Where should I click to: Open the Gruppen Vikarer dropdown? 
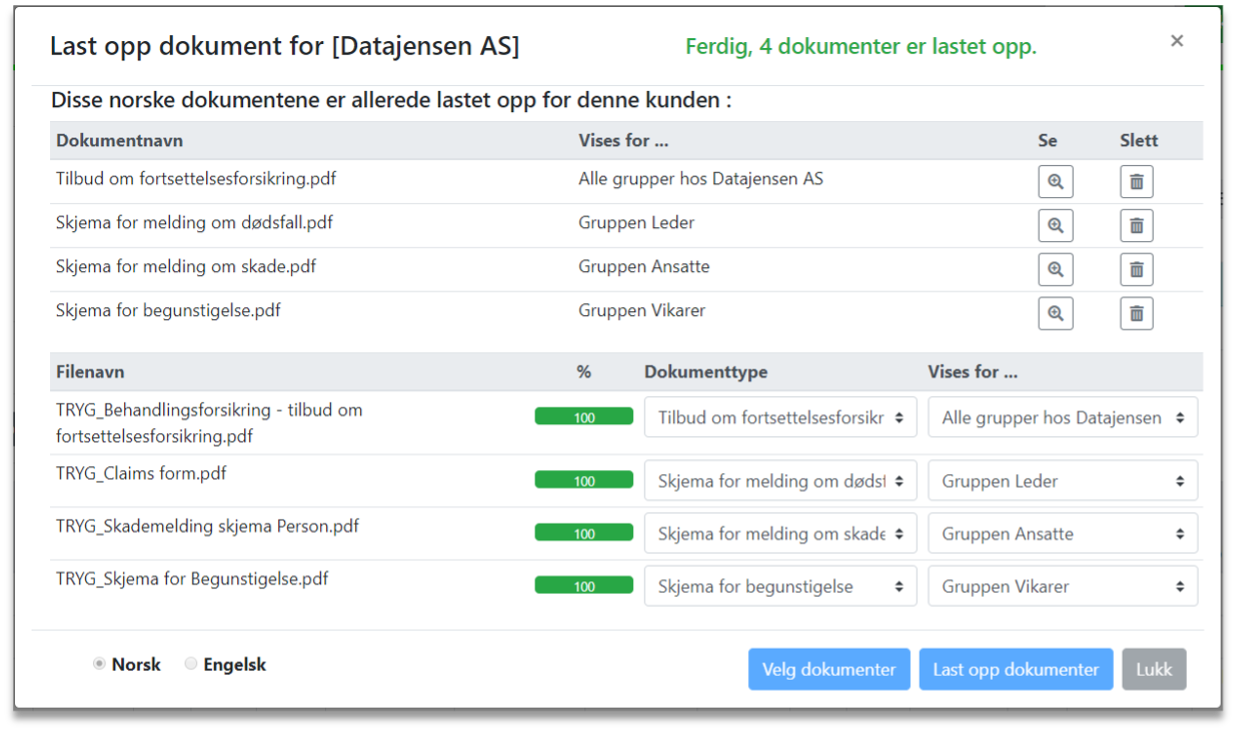[1062, 587]
